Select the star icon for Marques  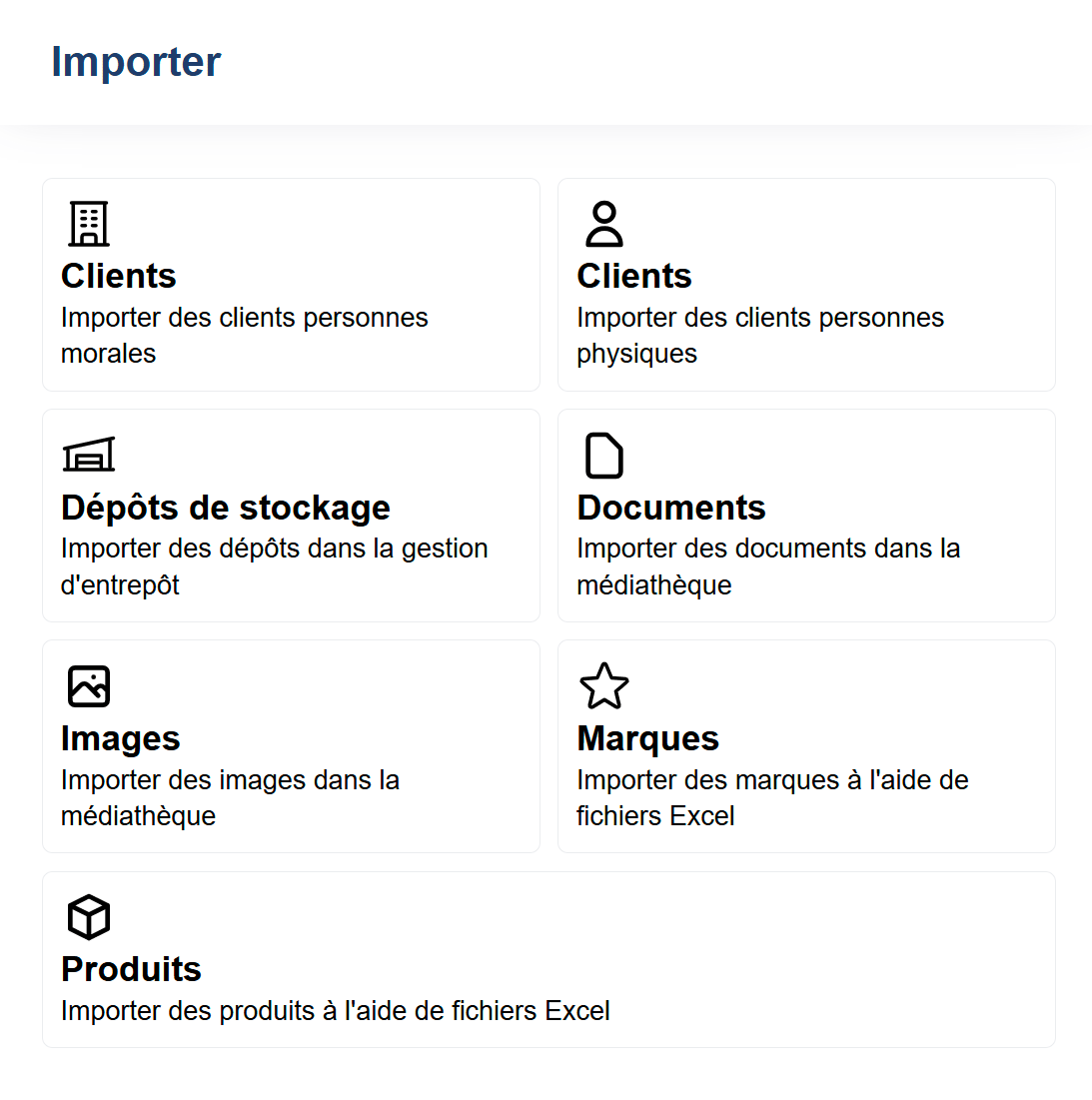tap(603, 686)
